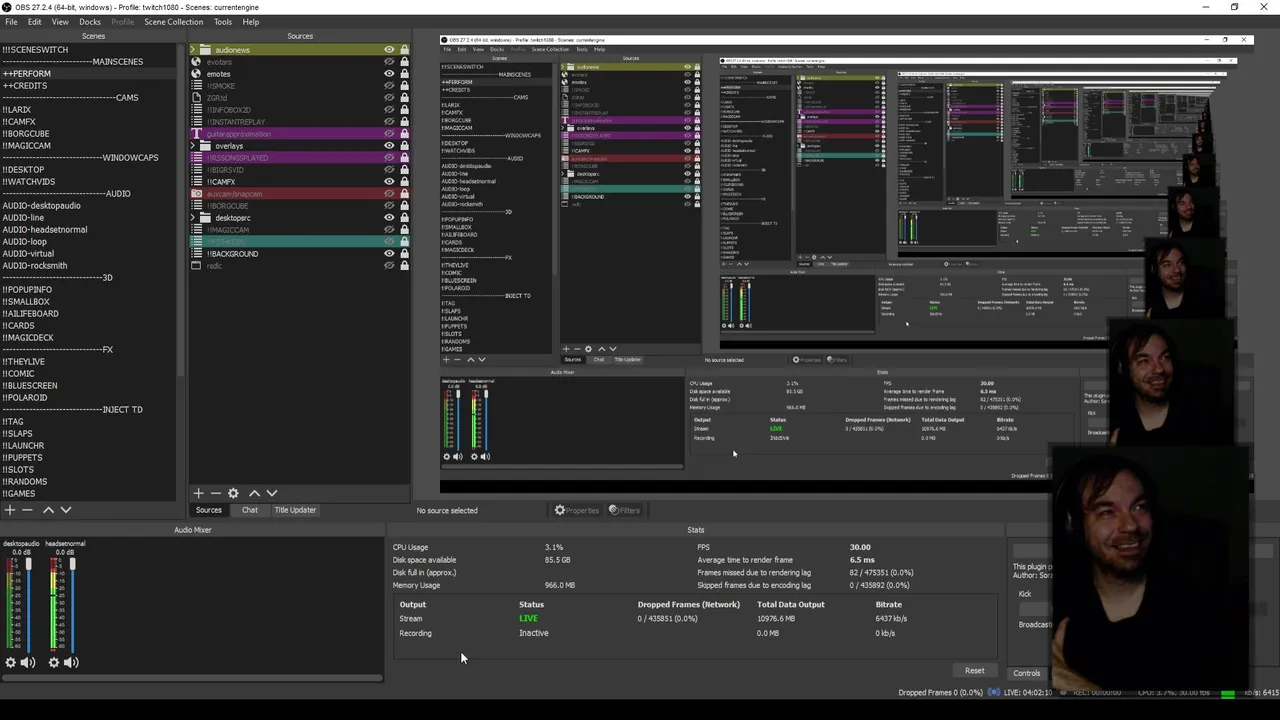Expand the overlays group
Viewport: 1280px width, 720px height.
pyautogui.click(x=194, y=146)
